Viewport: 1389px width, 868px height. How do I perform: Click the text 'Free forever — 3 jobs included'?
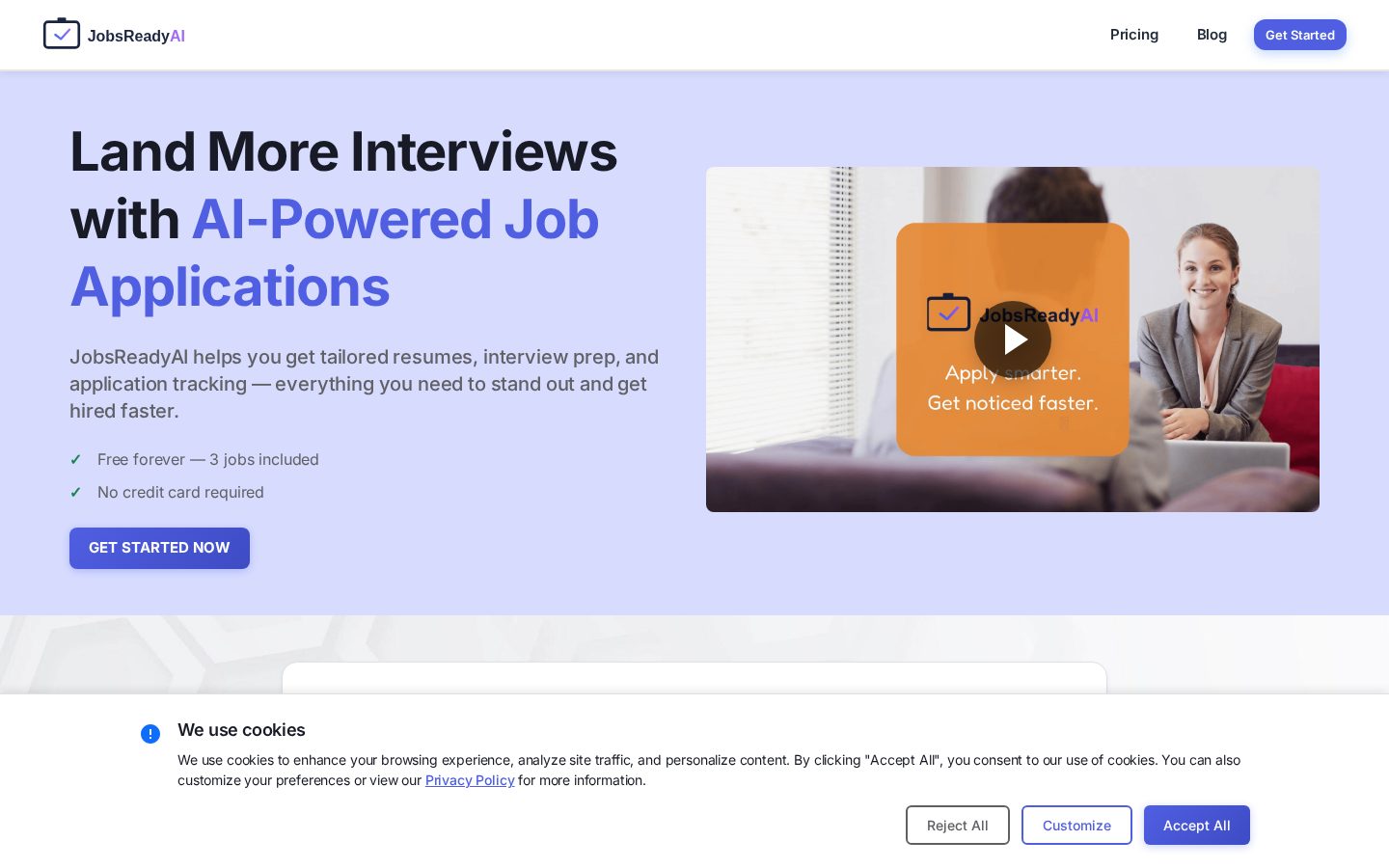point(208,460)
